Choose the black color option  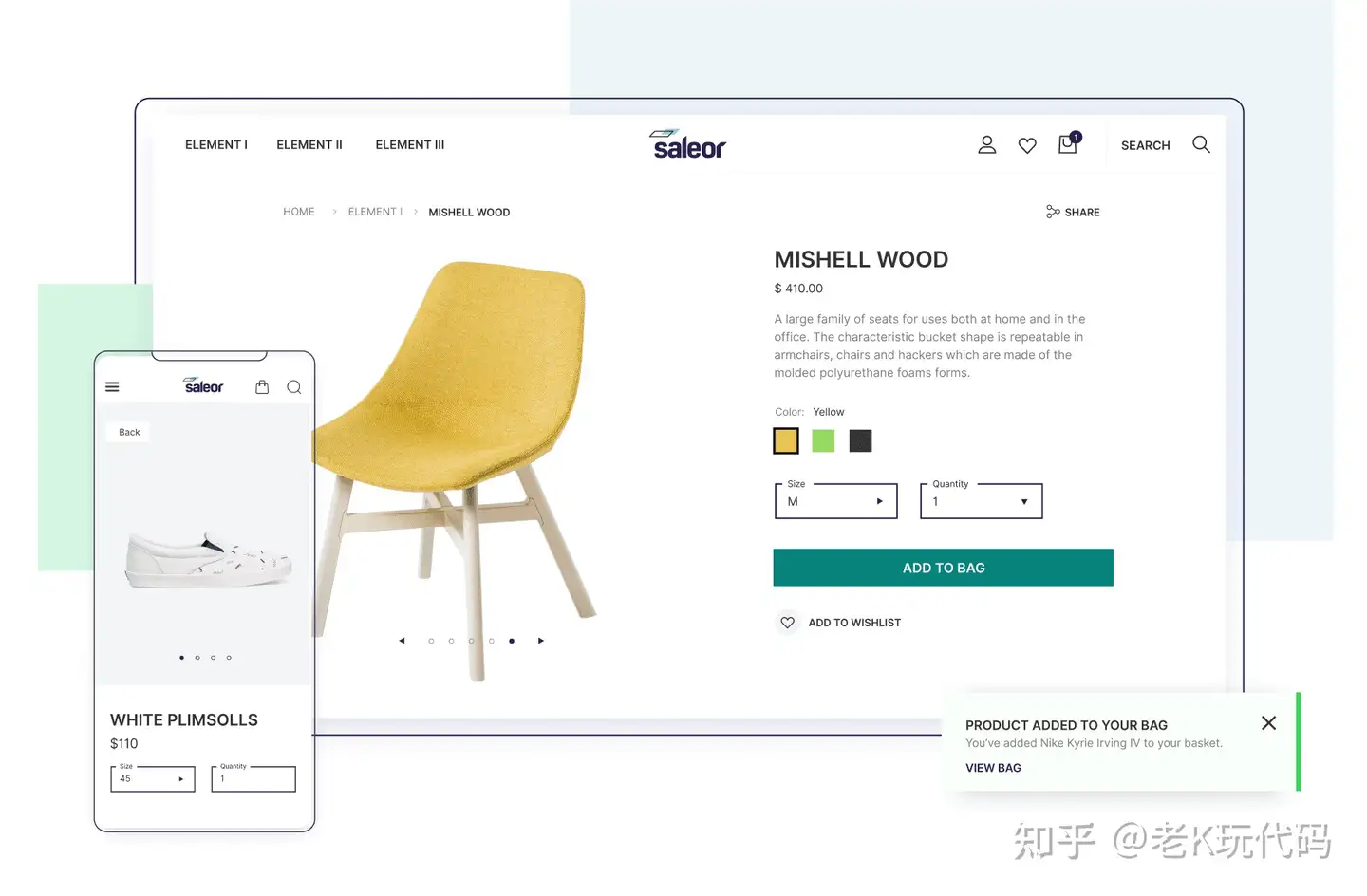860,440
